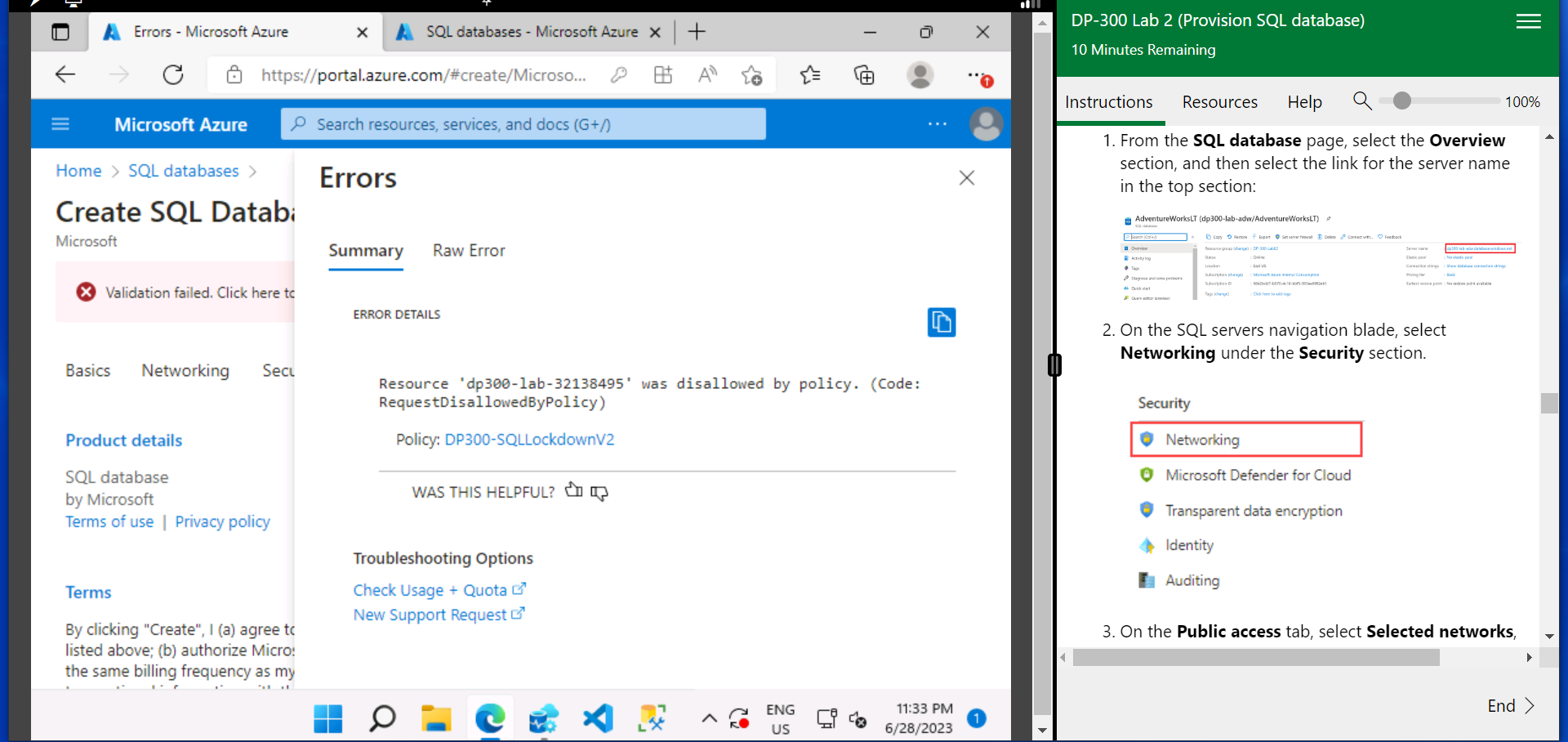Click the taskbar clock showing 11:33 PM
This screenshot has height=742, width=1568.
[x=919, y=718]
